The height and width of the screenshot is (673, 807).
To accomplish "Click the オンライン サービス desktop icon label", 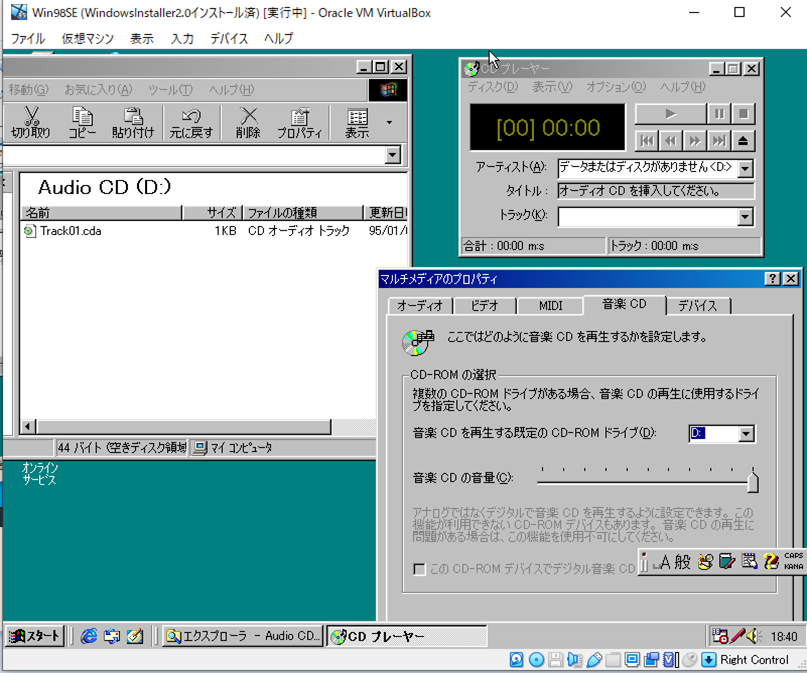I will 40,473.
